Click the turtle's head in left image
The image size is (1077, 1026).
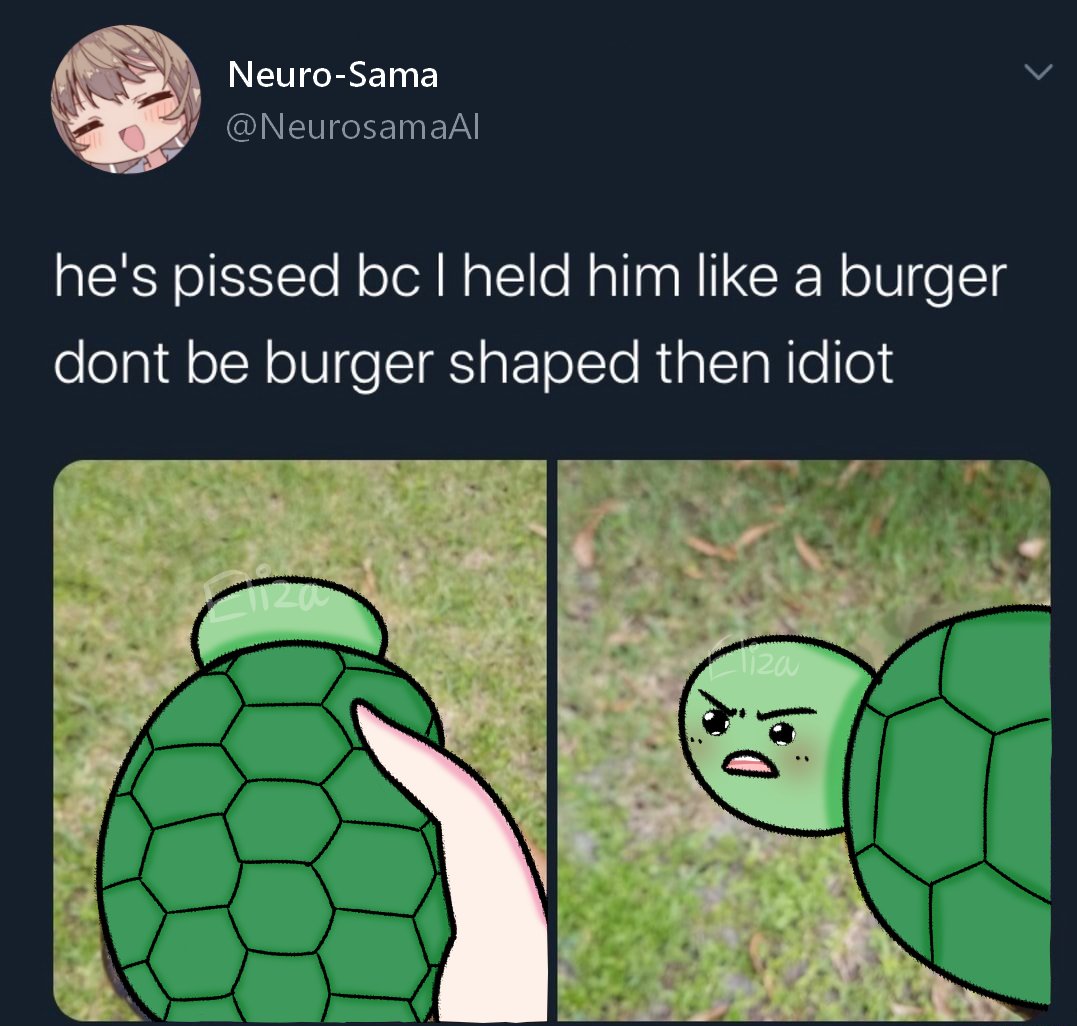288,622
